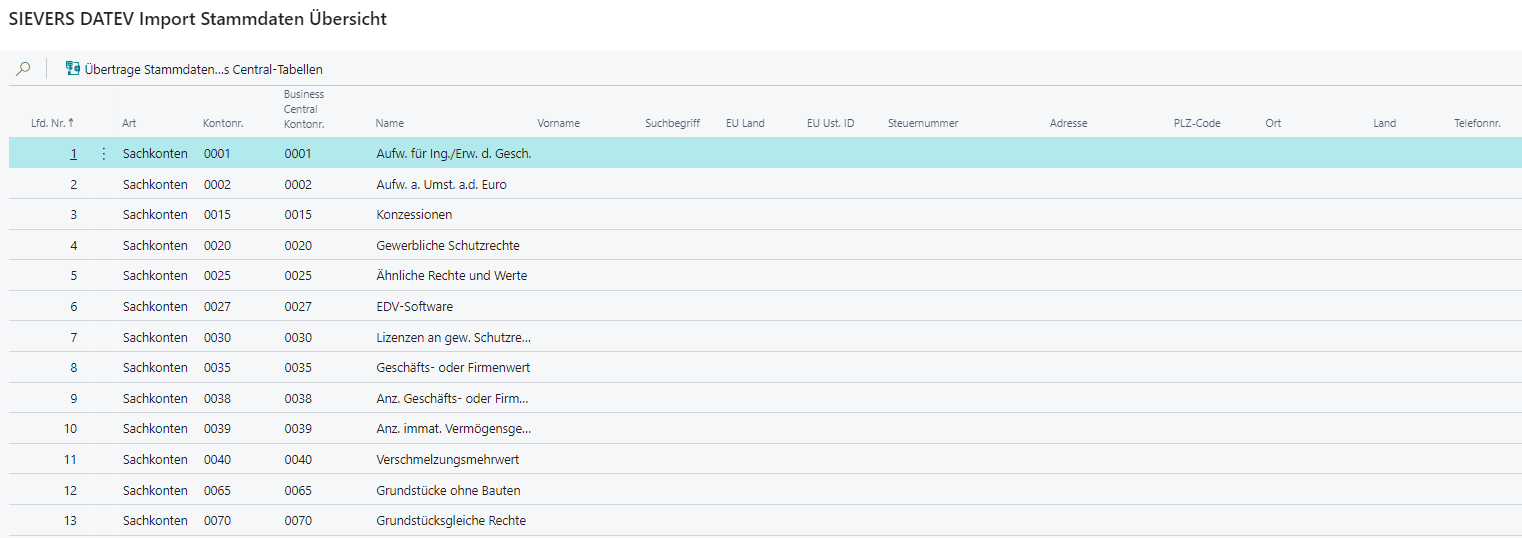
Task: Click the Lfd. Nr. sort arrow
Action: (x=71, y=123)
